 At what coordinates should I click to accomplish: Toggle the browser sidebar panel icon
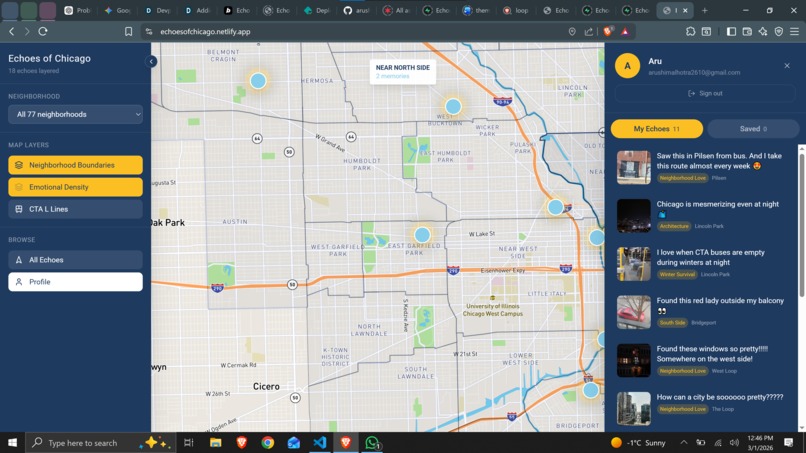point(731,31)
